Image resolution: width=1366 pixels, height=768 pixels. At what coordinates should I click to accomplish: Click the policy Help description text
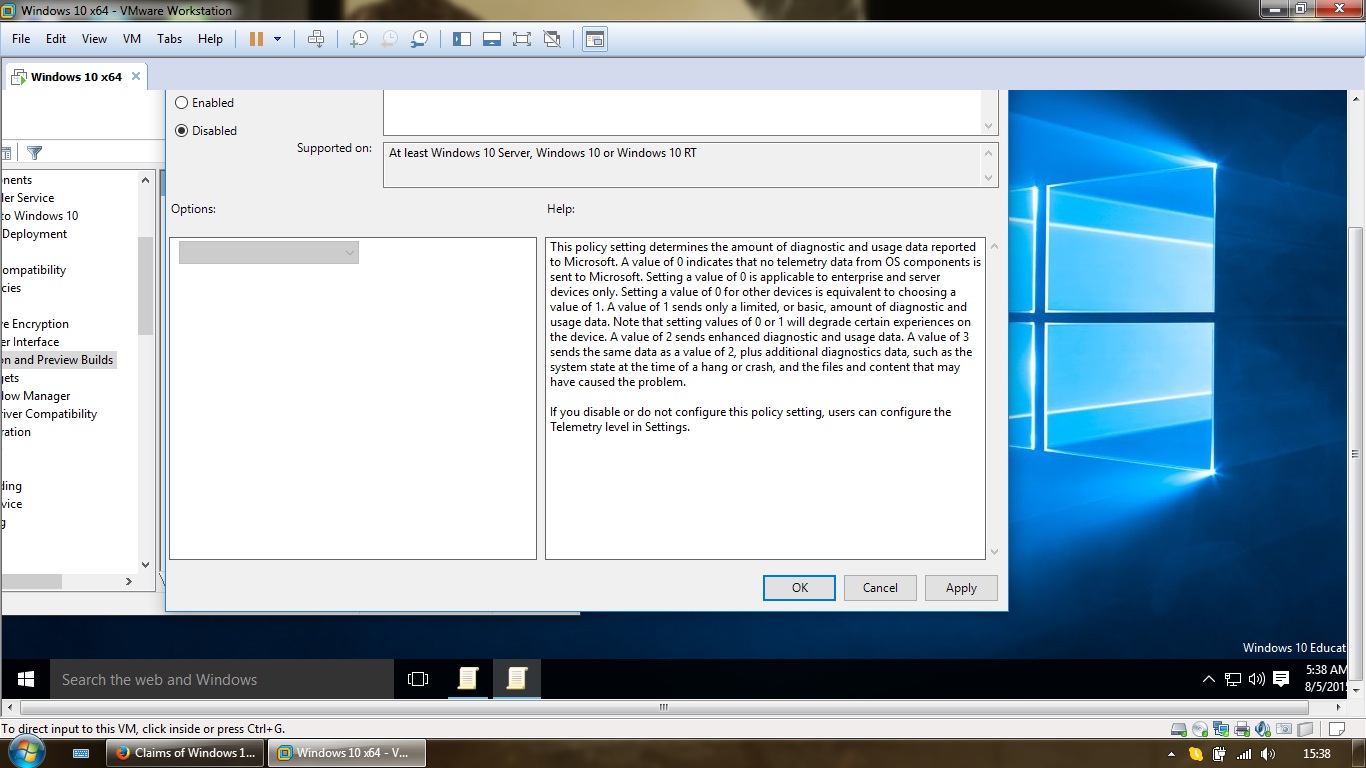(765, 398)
